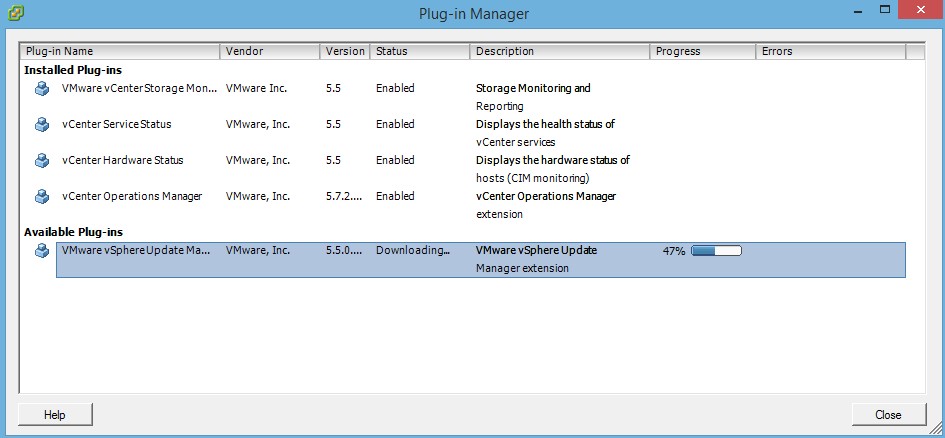Screen dimensions: 945x438
Task: Click version 5.5.0.... of Update Manager
Action: point(344,250)
